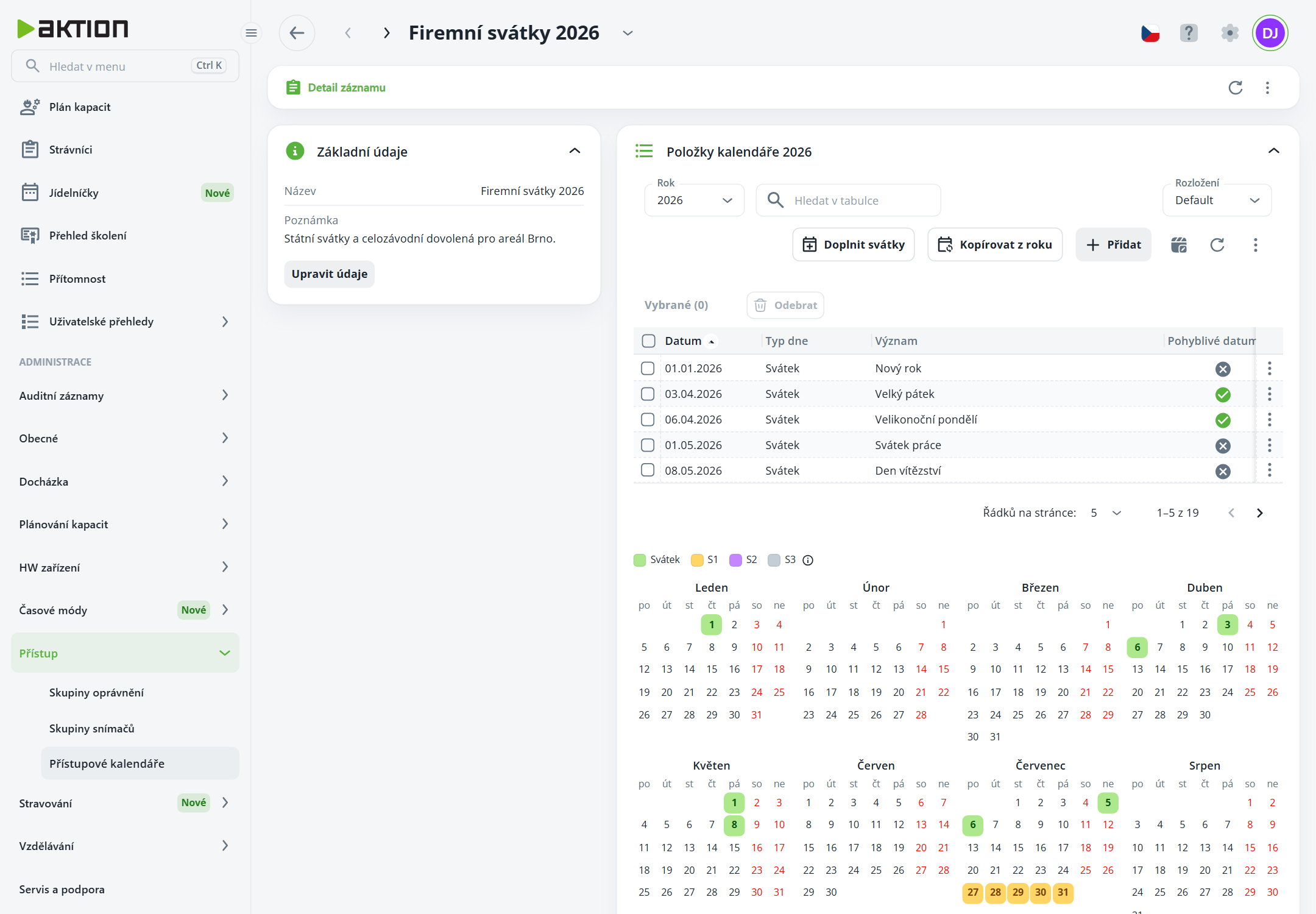Refresh the Detail záznamu panel
Screen dimensions: 1316x914
tap(1235, 88)
